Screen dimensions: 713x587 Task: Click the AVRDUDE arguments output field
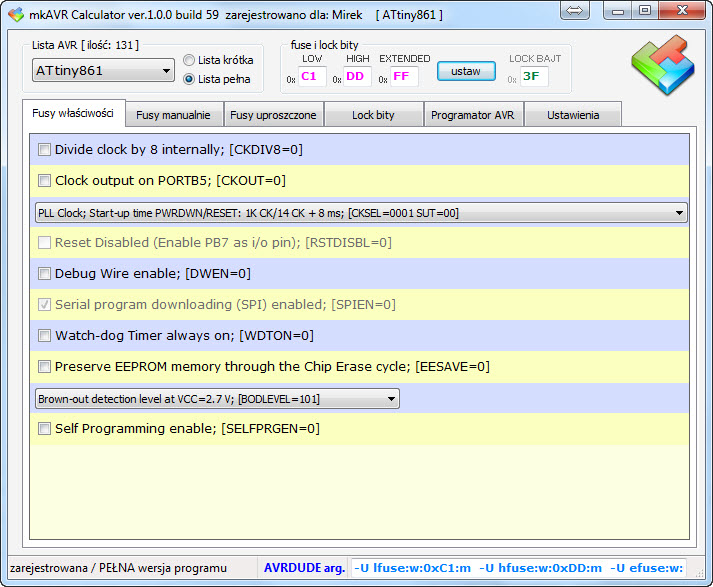tap(518, 568)
